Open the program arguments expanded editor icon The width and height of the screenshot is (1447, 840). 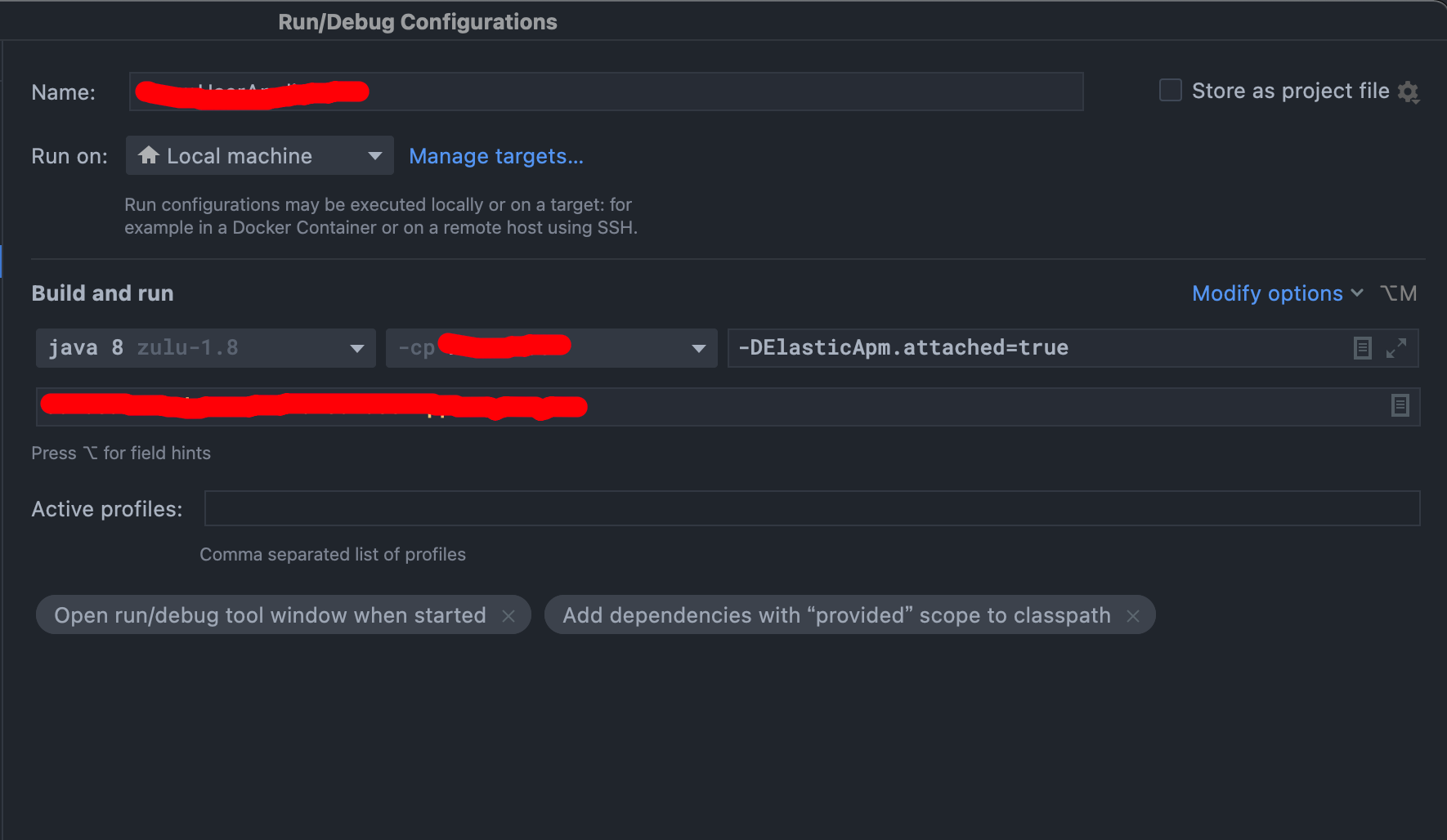(1400, 406)
